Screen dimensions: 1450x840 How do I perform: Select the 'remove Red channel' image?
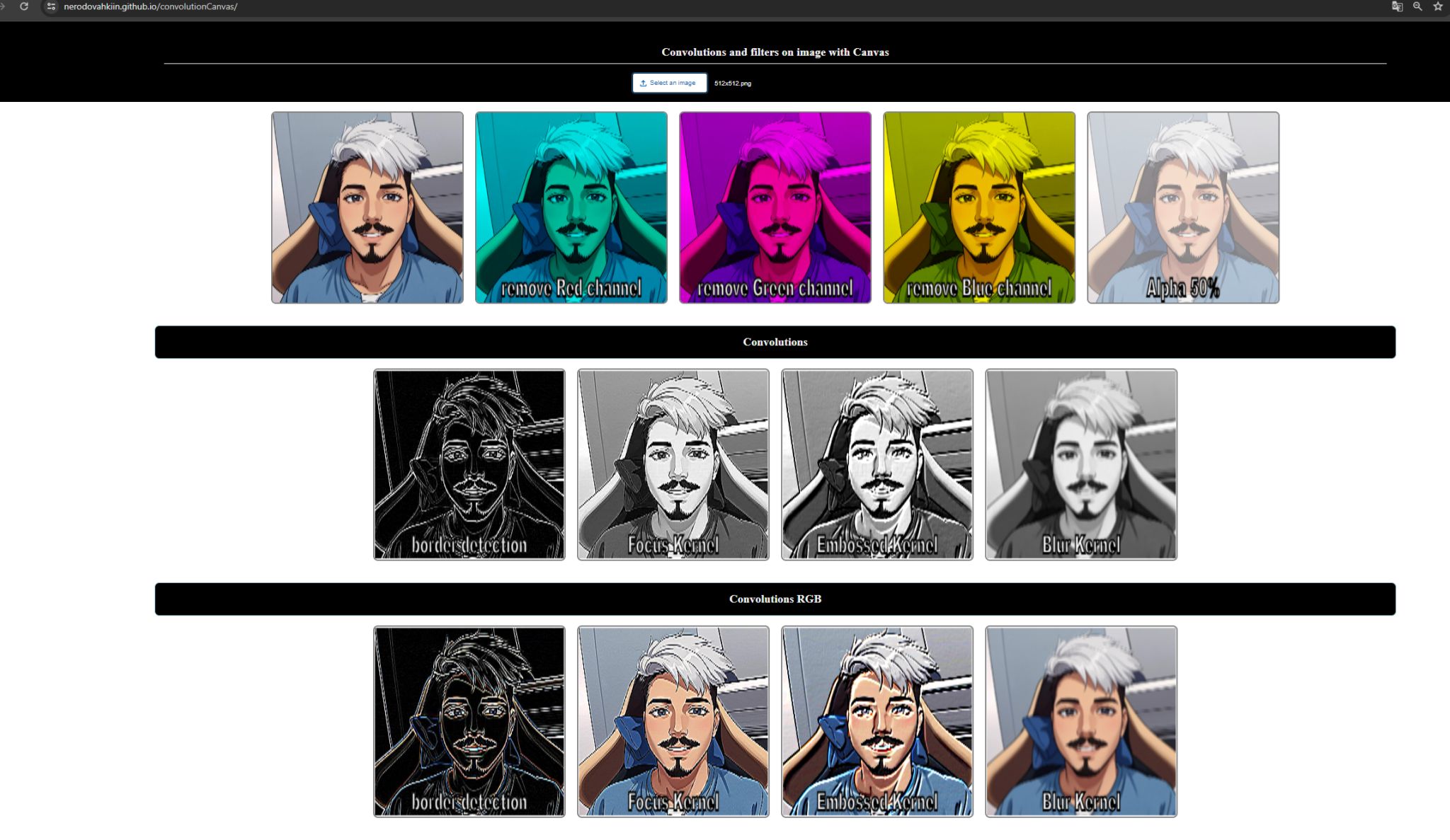pyautogui.click(x=571, y=207)
